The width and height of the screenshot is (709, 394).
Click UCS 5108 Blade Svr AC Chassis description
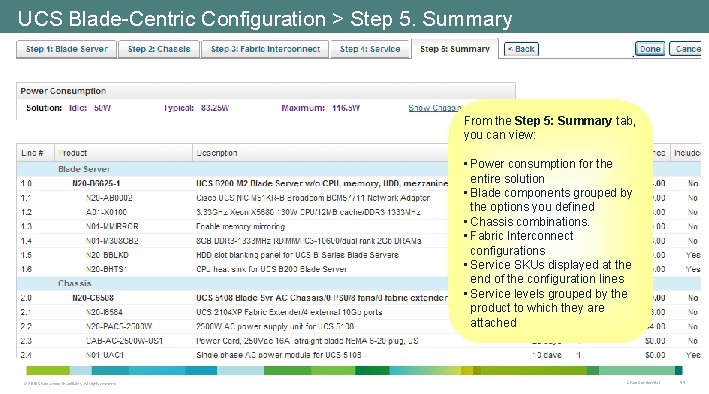point(321,298)
